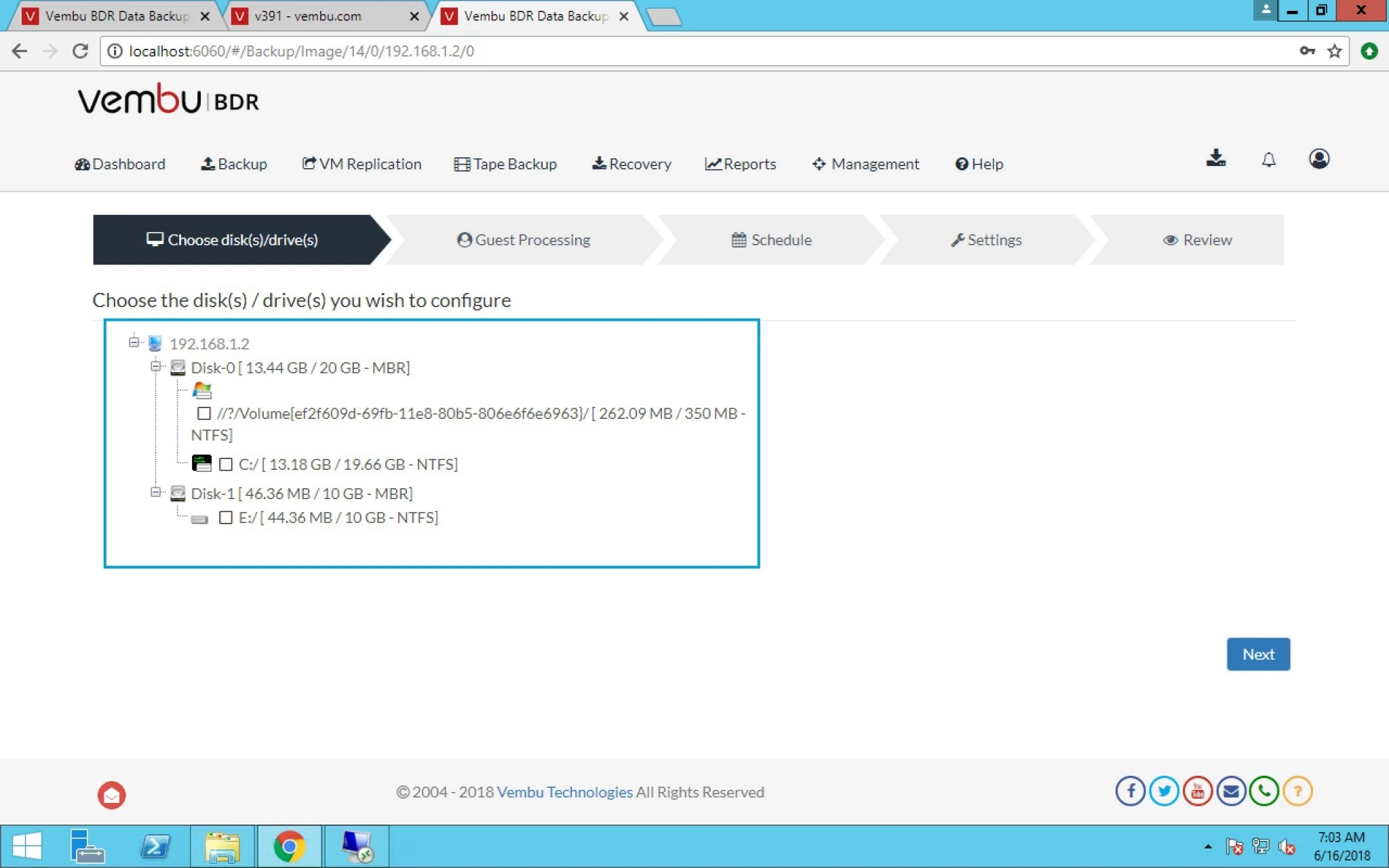Click the browser address bar

point(699,51)
